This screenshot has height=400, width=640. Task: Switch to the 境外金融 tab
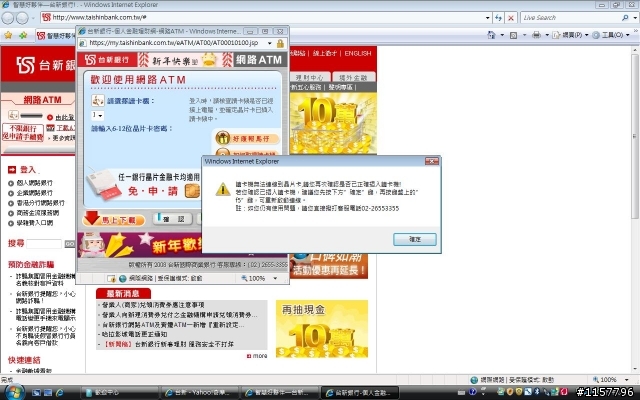(x=353, y=77)
